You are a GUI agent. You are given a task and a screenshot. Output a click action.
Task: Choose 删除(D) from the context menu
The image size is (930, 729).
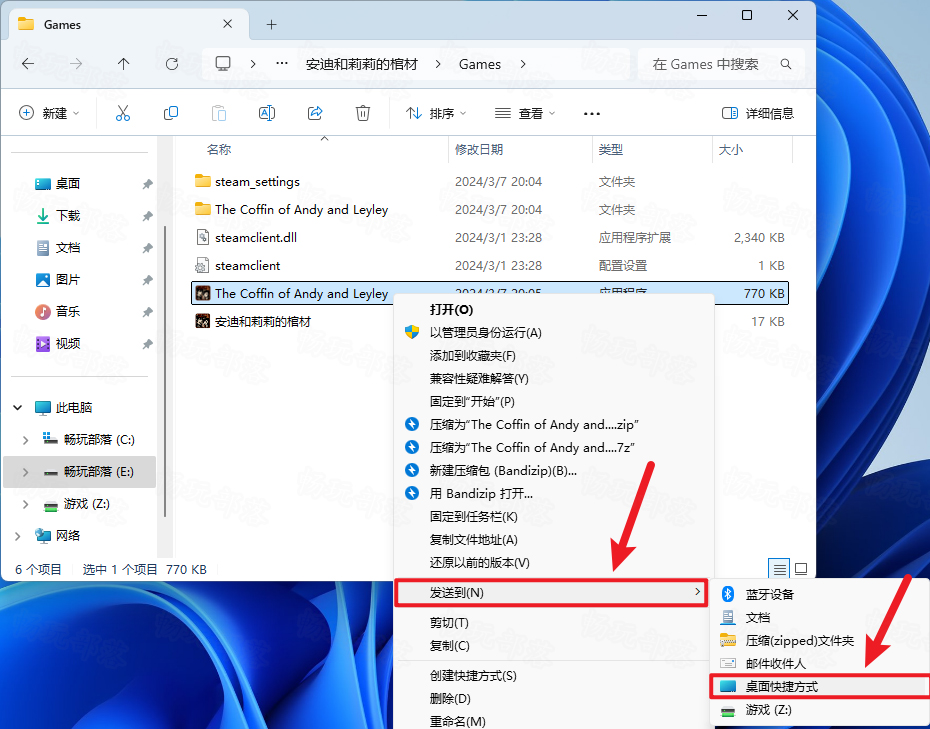pos(554,698)
